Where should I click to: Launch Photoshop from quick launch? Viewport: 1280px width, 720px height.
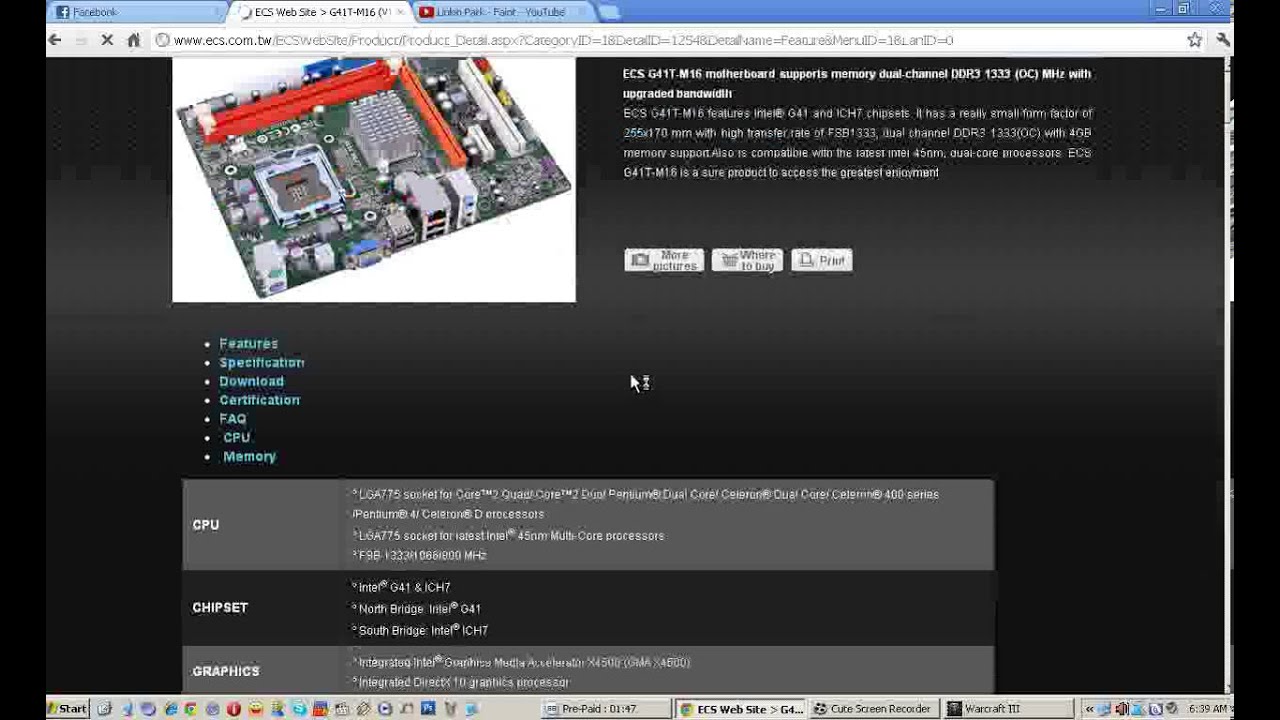coord(427,708)
